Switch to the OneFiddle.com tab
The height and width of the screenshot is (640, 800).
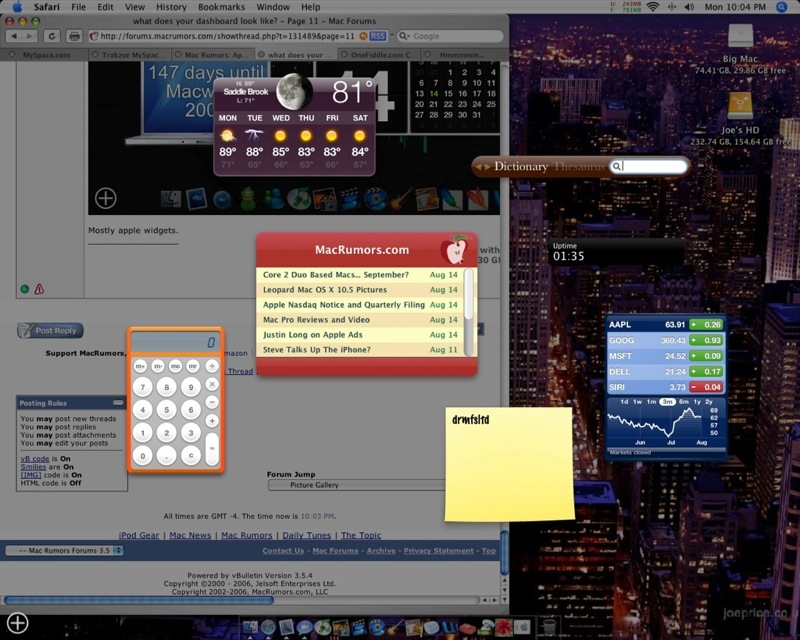381,55
